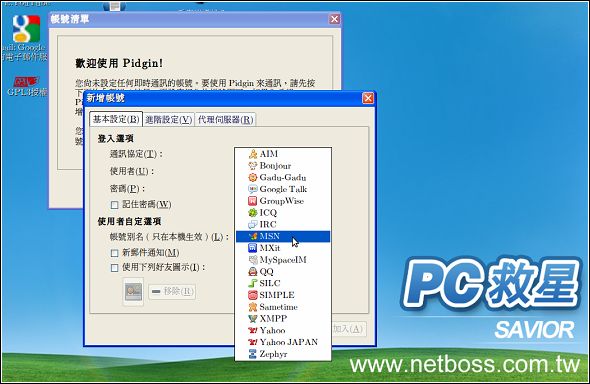Choose the MXit protocol icon
This screenshot has height=384, width=590.
click(253, 248)
